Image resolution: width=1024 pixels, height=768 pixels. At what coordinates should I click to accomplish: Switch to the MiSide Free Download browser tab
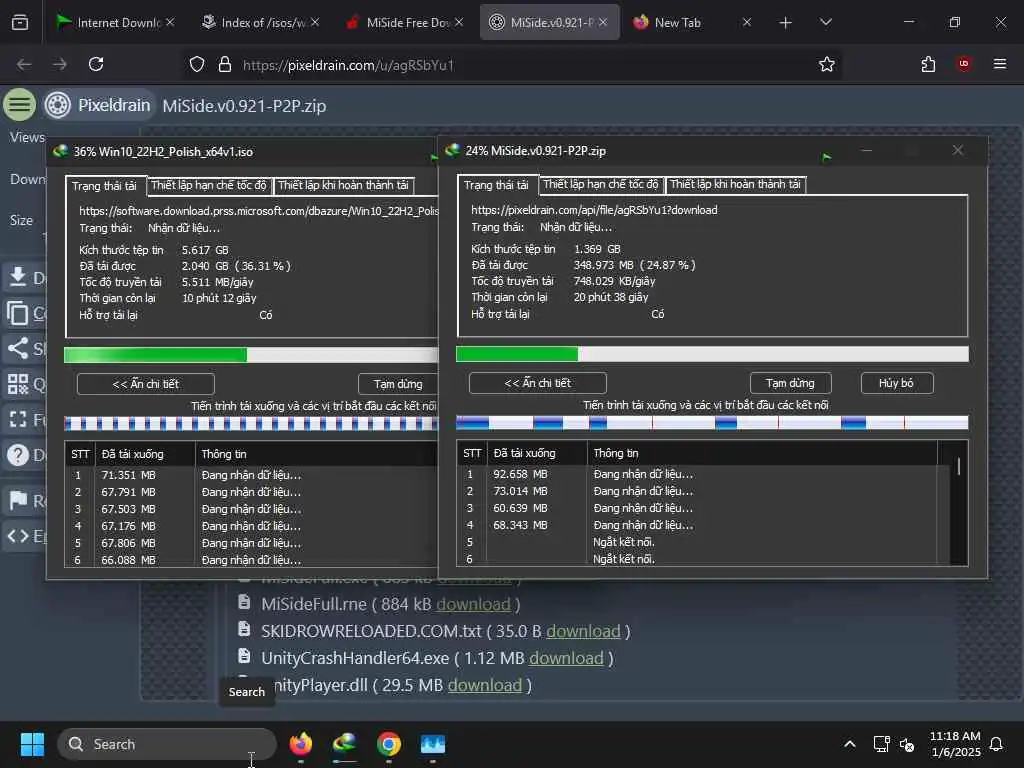[404, 22]
